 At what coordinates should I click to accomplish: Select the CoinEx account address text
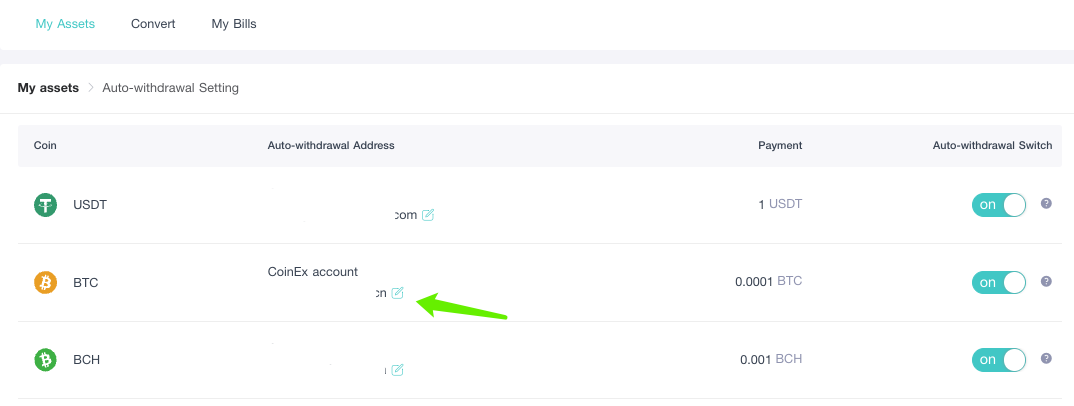coord(312,272)
